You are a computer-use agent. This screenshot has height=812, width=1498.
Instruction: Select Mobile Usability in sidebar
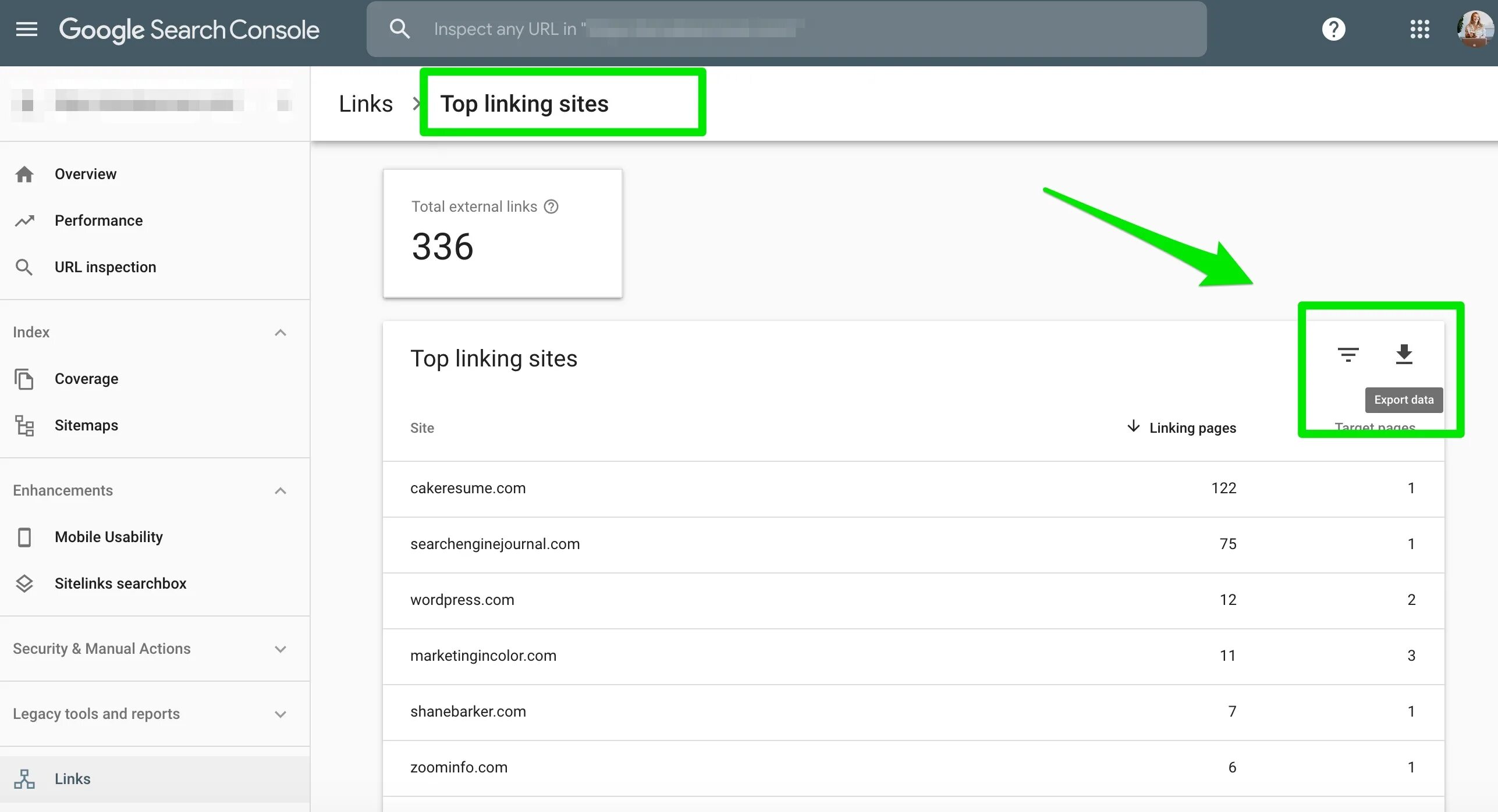coord(109,537)
